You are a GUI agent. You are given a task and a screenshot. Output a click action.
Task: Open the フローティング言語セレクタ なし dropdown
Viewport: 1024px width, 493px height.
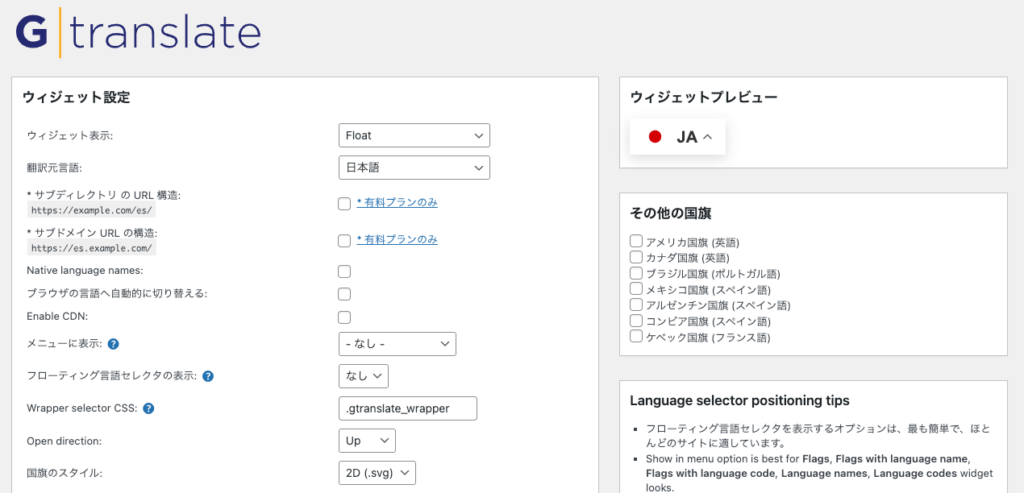tap(363, 376)
